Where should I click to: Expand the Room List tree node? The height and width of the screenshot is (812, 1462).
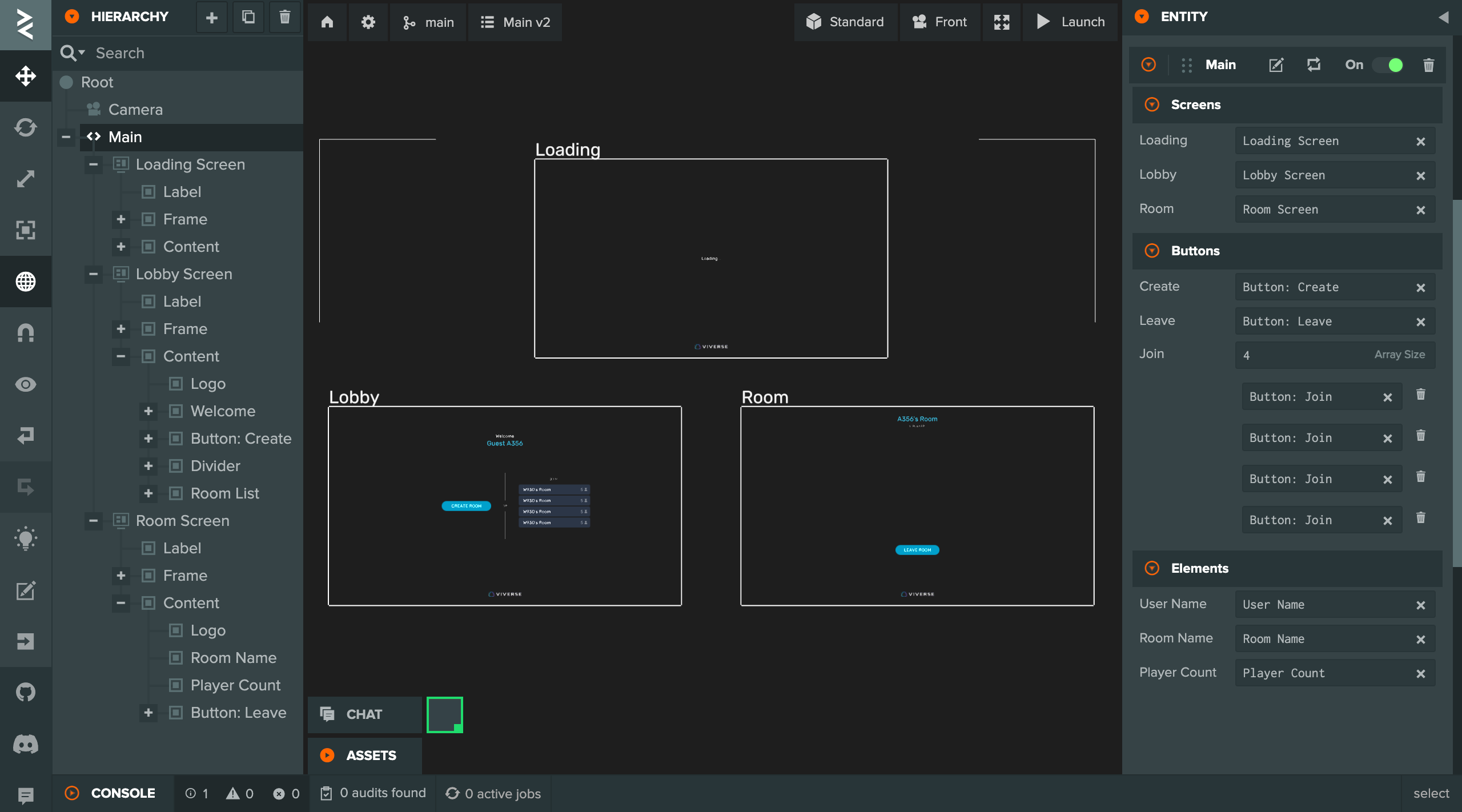click(x=148, y=493)
